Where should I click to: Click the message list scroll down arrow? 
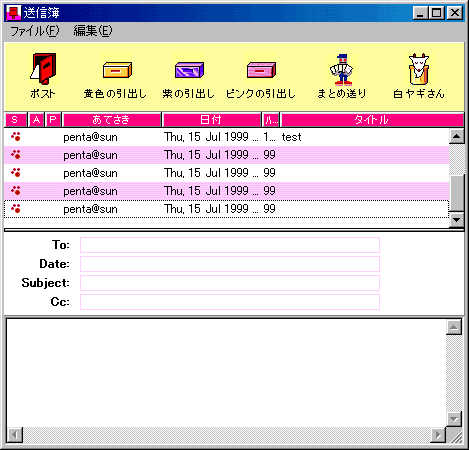click(x=456, y=220)
